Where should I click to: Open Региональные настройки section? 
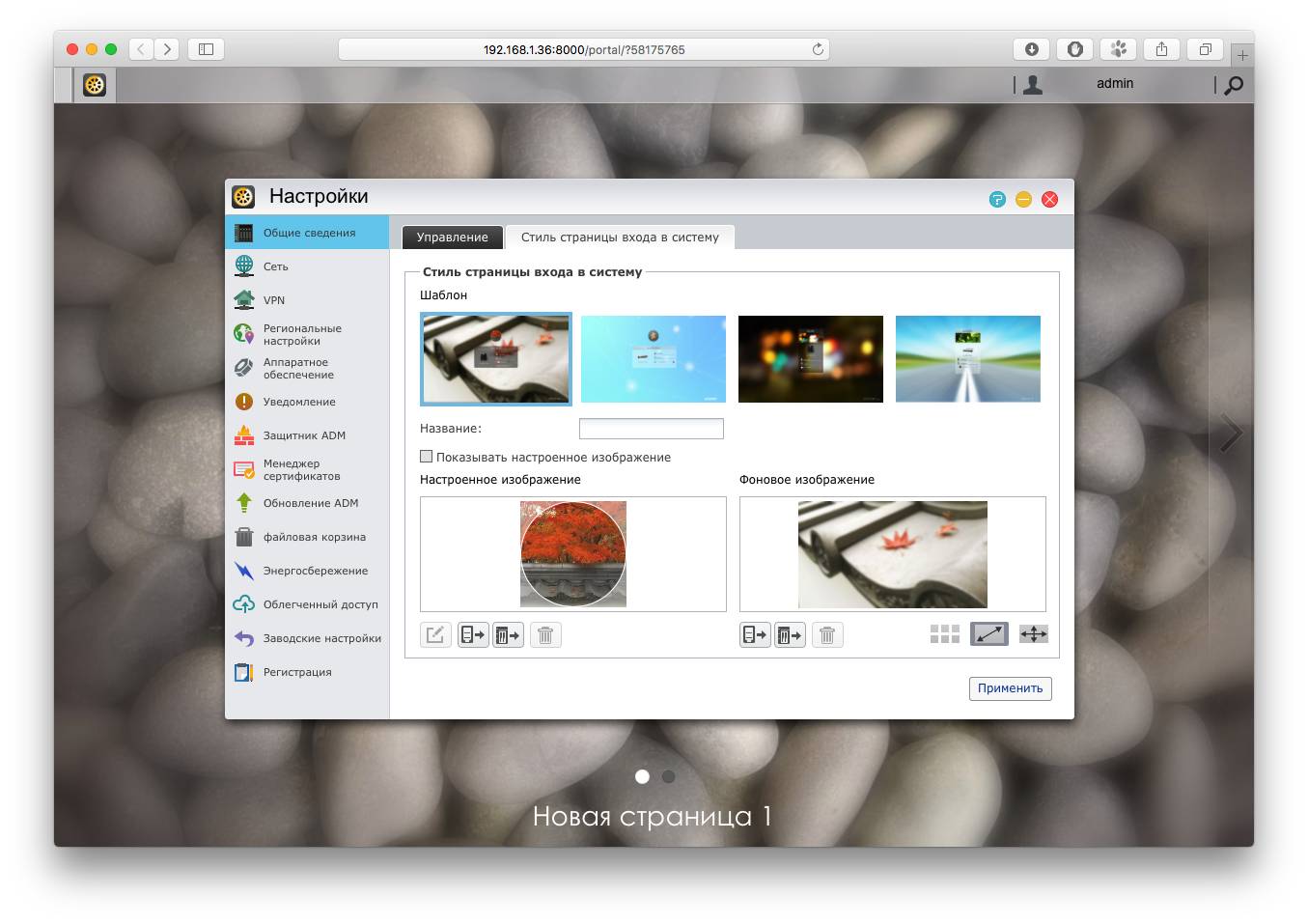tap(307, 334)
